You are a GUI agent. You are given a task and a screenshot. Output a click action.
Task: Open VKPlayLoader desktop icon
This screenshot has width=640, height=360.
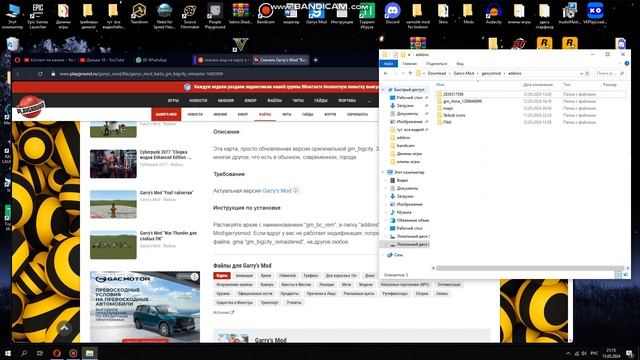click(x=595, y=14)
